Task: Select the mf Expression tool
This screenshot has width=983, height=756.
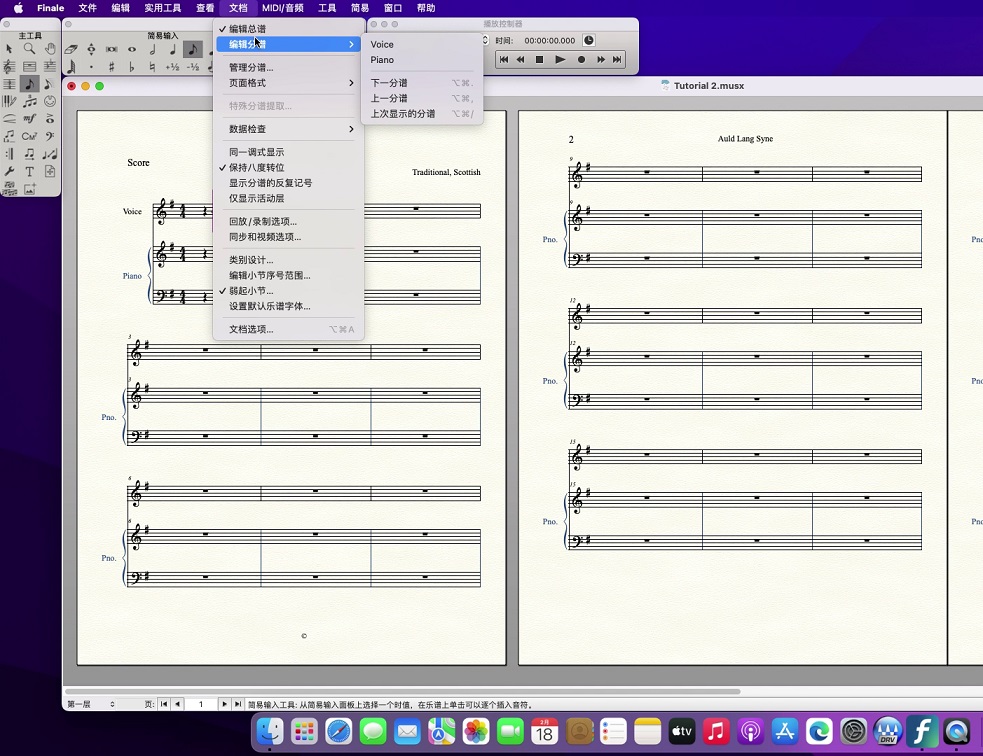Action: 30,118
